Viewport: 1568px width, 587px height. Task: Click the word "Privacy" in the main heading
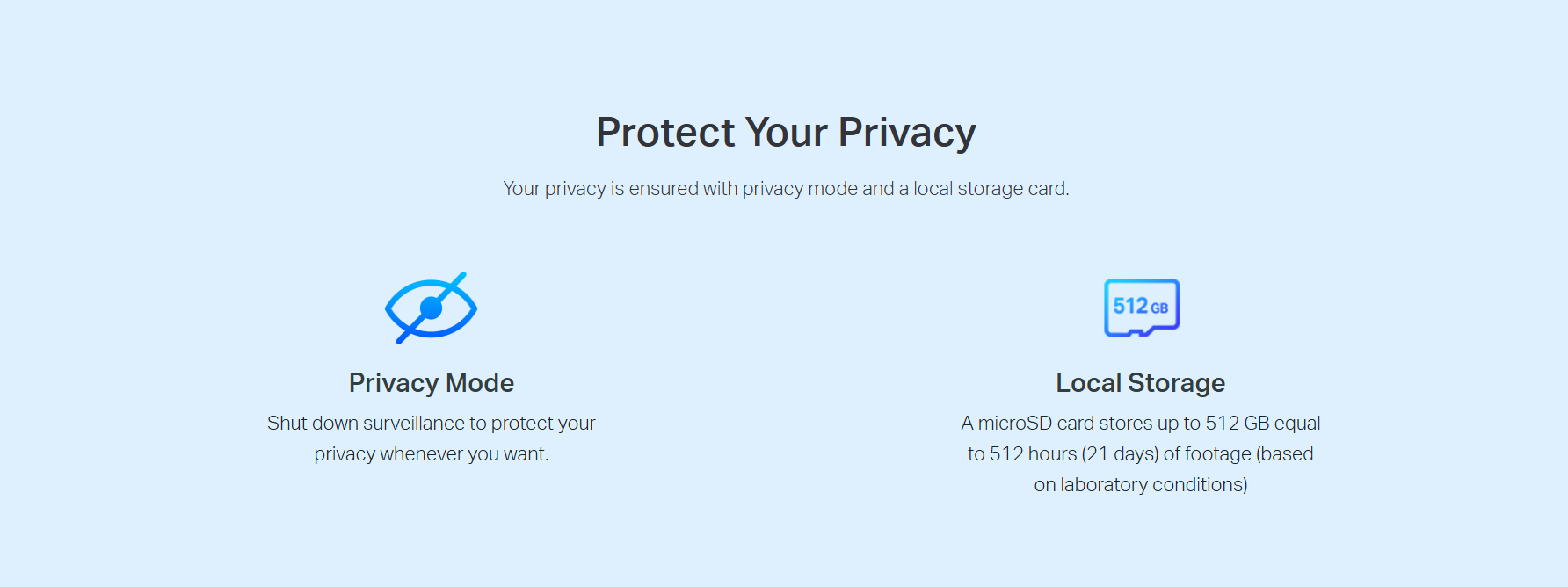[906, 133]
